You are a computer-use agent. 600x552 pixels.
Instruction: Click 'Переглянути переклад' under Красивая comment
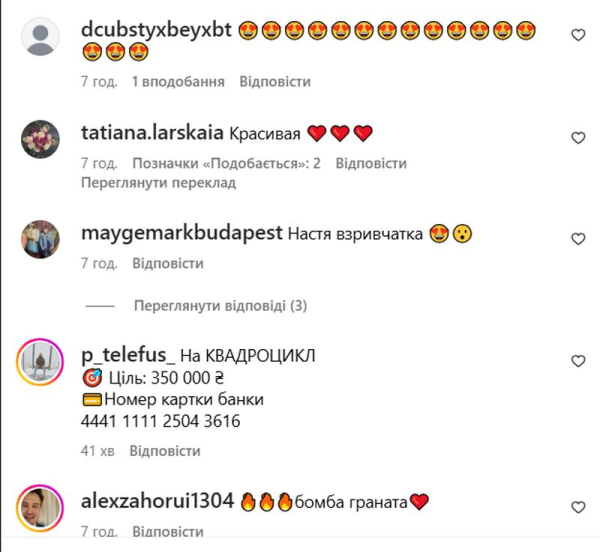click(158, 183)
